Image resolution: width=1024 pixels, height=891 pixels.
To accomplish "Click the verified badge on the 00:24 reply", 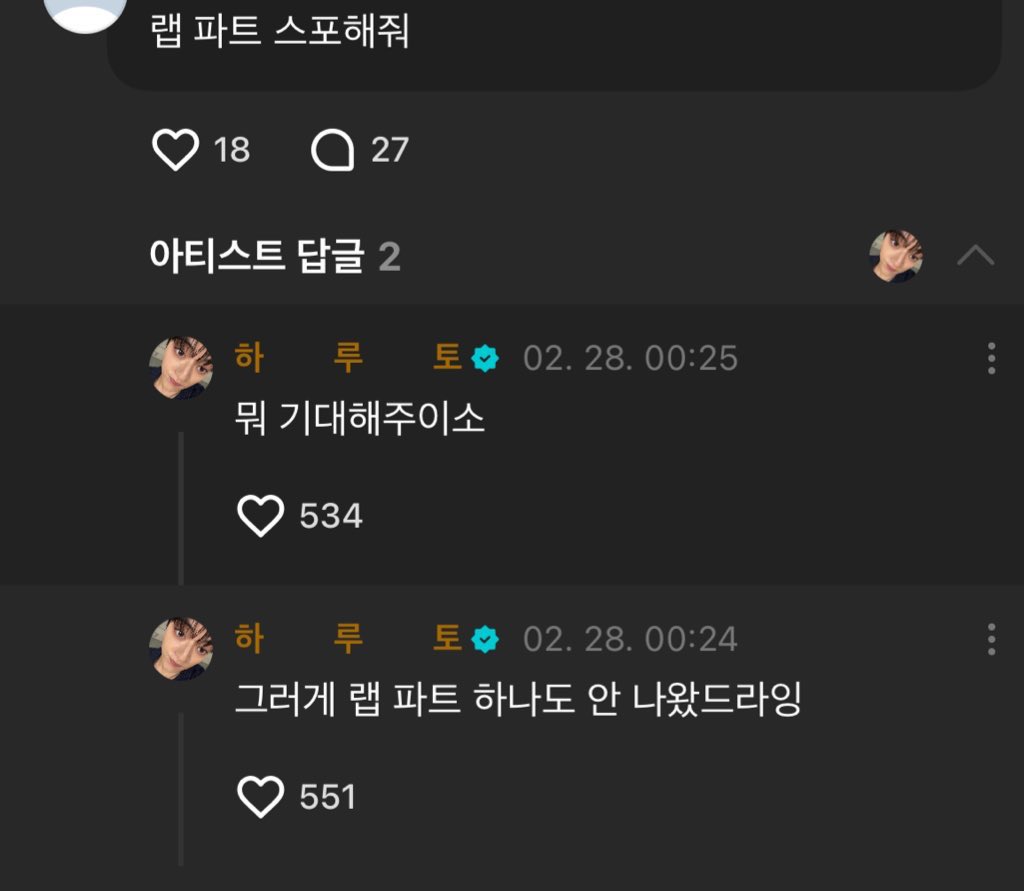I will 486,640.
